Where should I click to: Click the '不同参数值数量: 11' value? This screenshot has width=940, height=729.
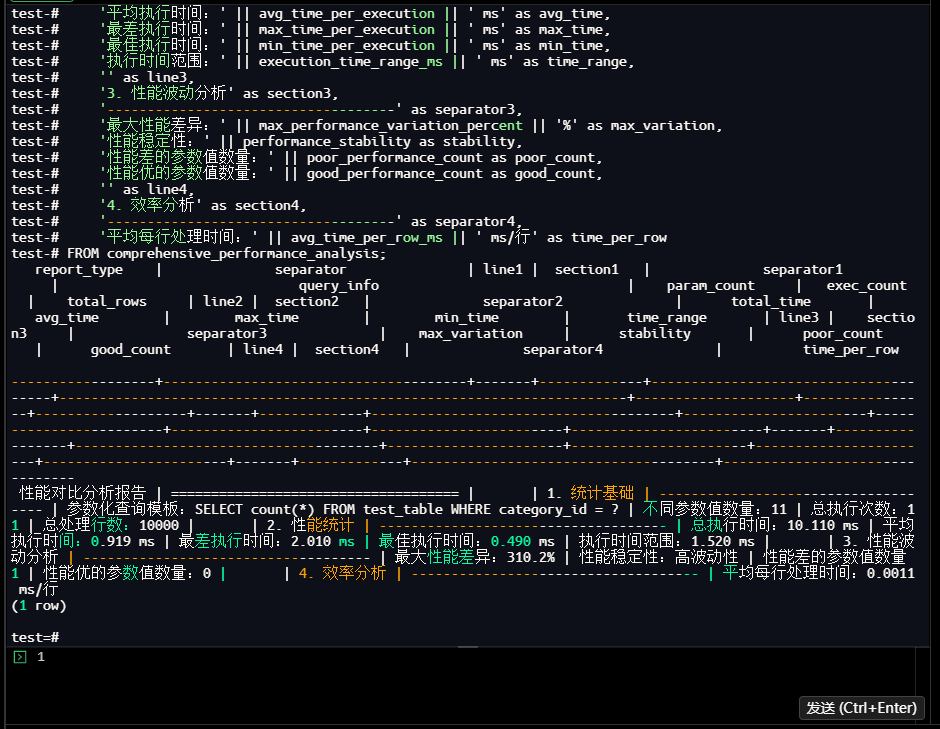point(715,509)
